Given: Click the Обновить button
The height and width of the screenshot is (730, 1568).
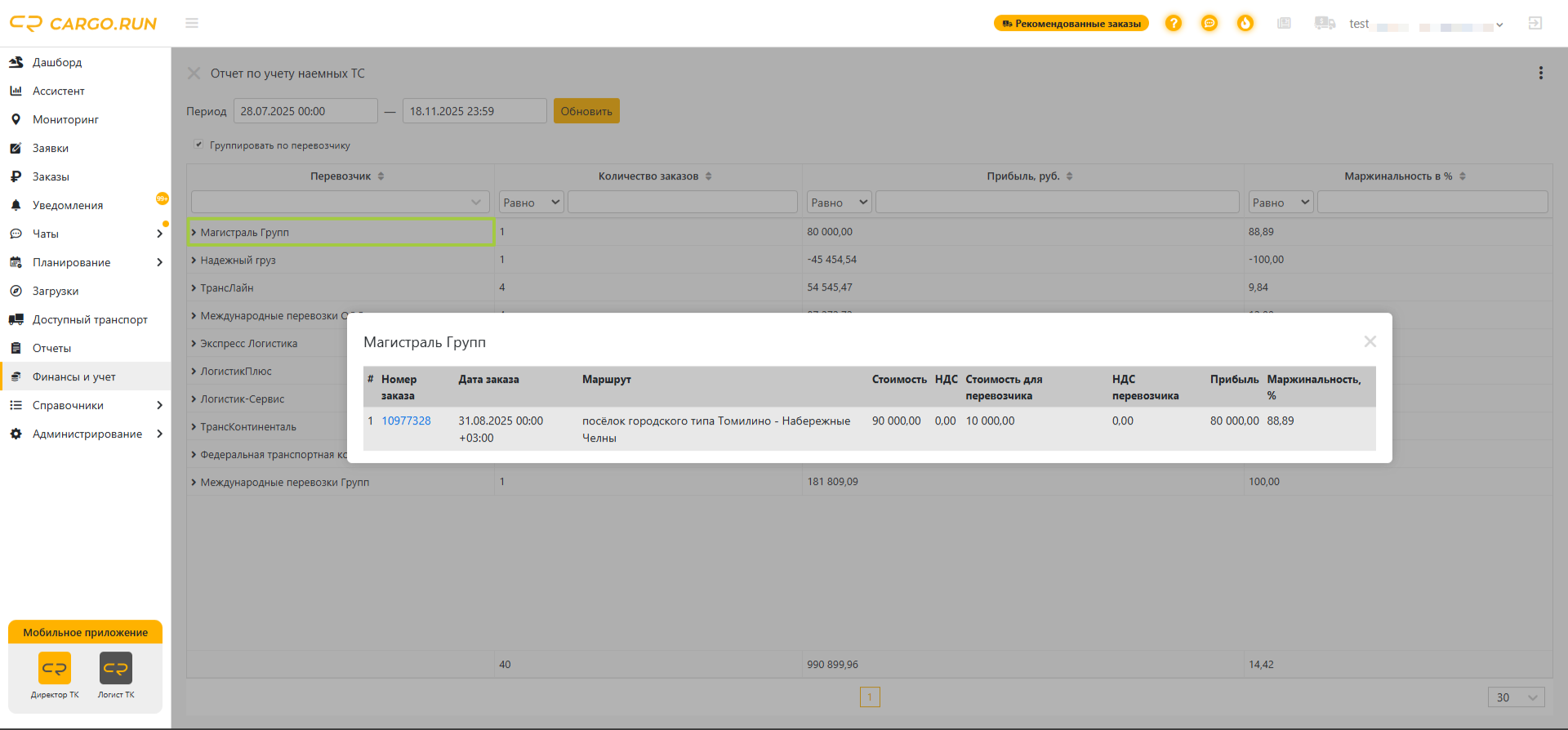Looking at the screenshot, I should (586, 111).
